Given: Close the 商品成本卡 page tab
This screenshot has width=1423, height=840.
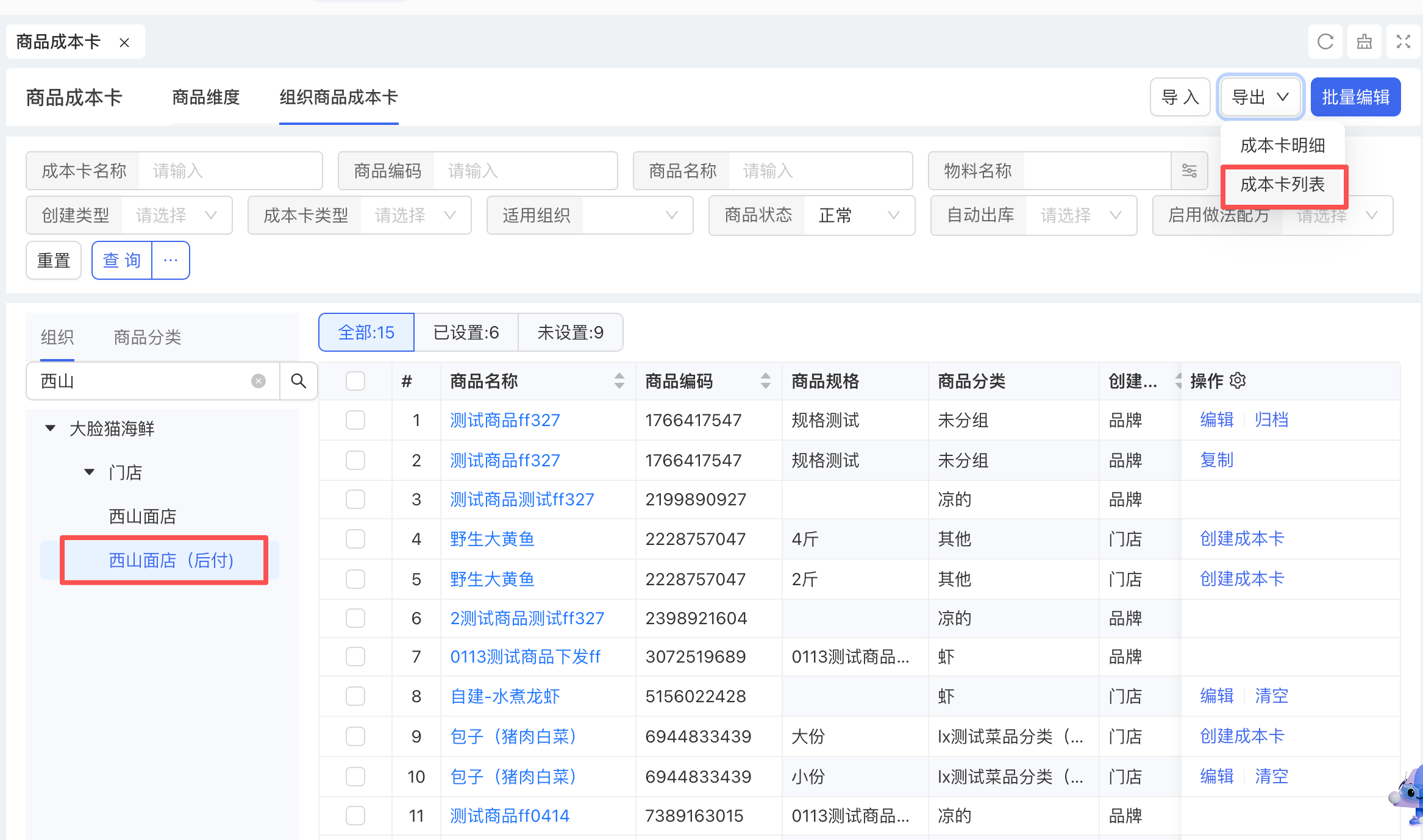Looking at the screenshot, I should [x=124, y=43].
